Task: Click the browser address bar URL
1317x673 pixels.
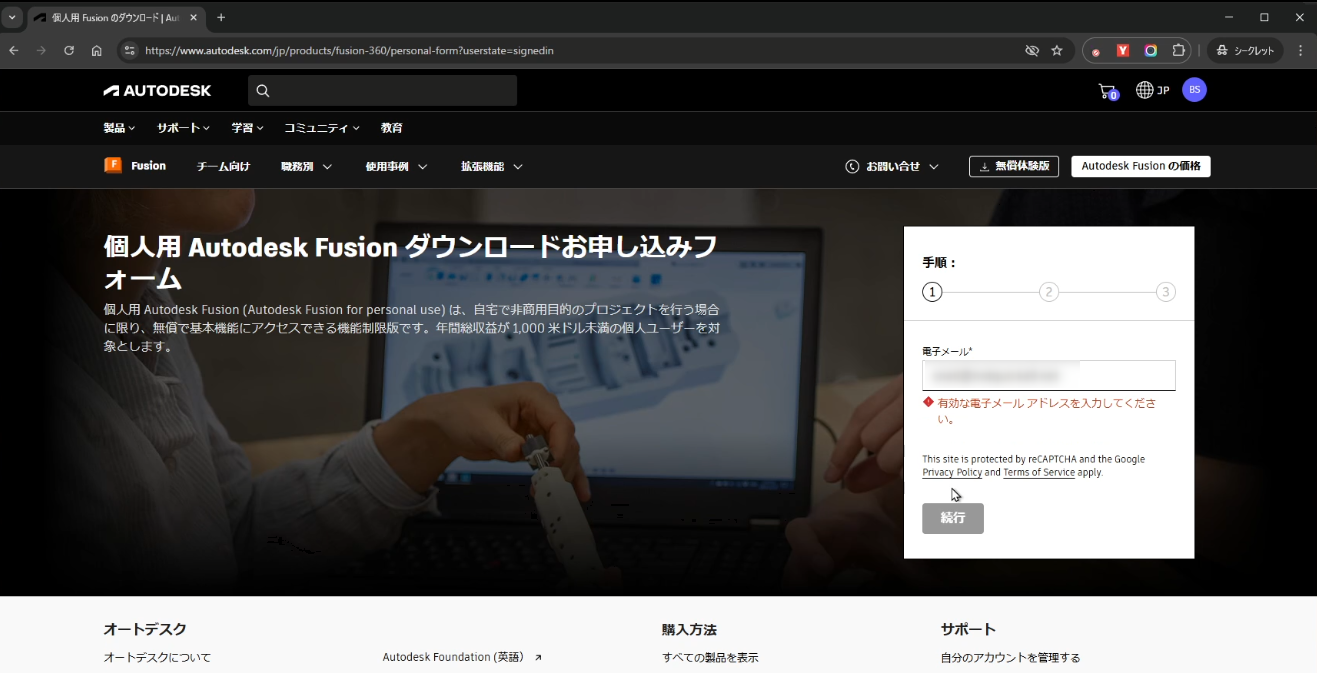Action: click(x=349, y=50)
